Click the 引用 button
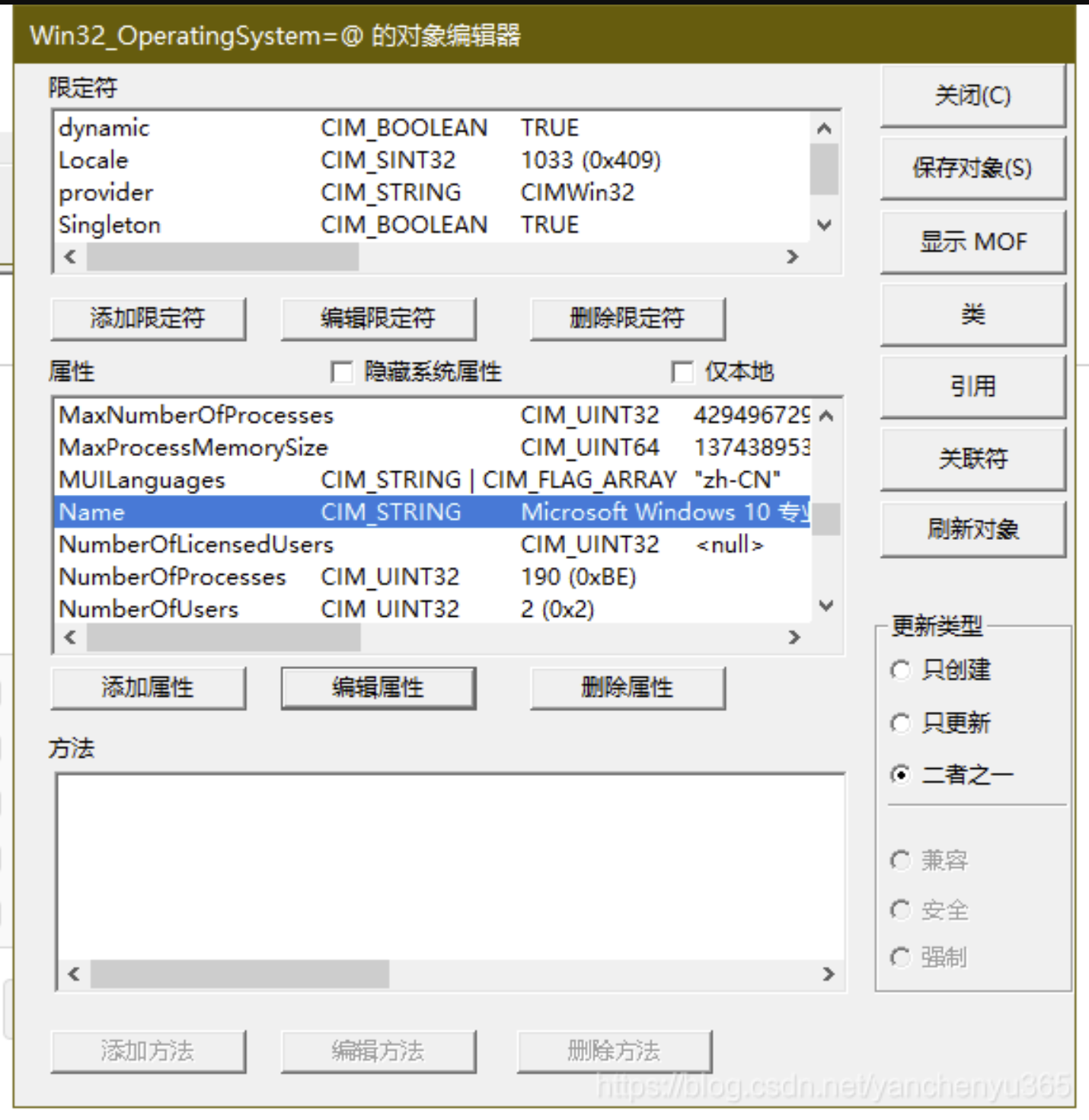 pos(972,386)
